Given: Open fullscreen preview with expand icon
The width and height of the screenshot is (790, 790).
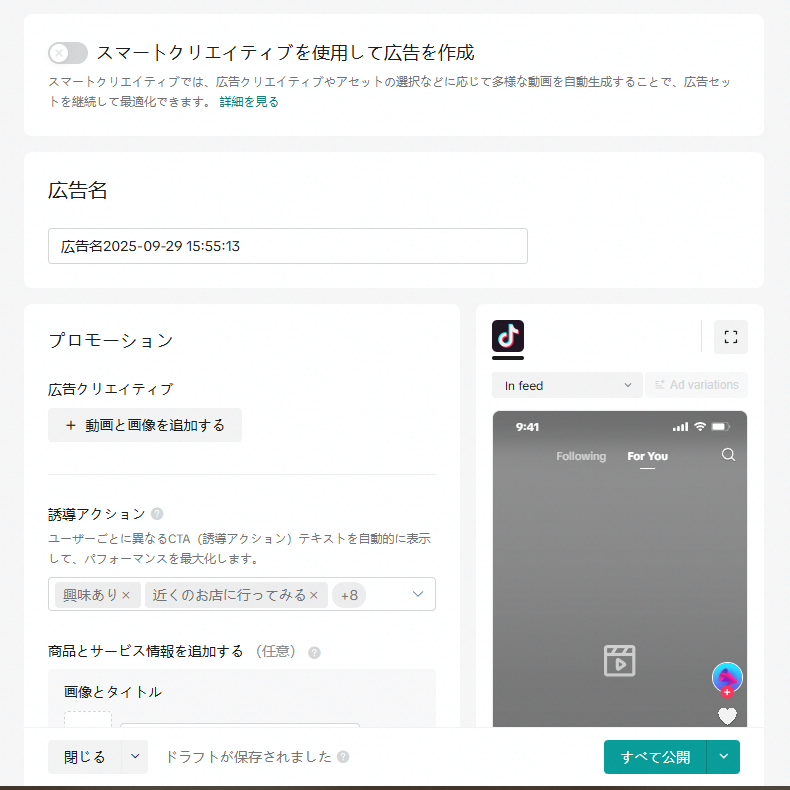Looking at the screenshot, I should coord(730,337).
